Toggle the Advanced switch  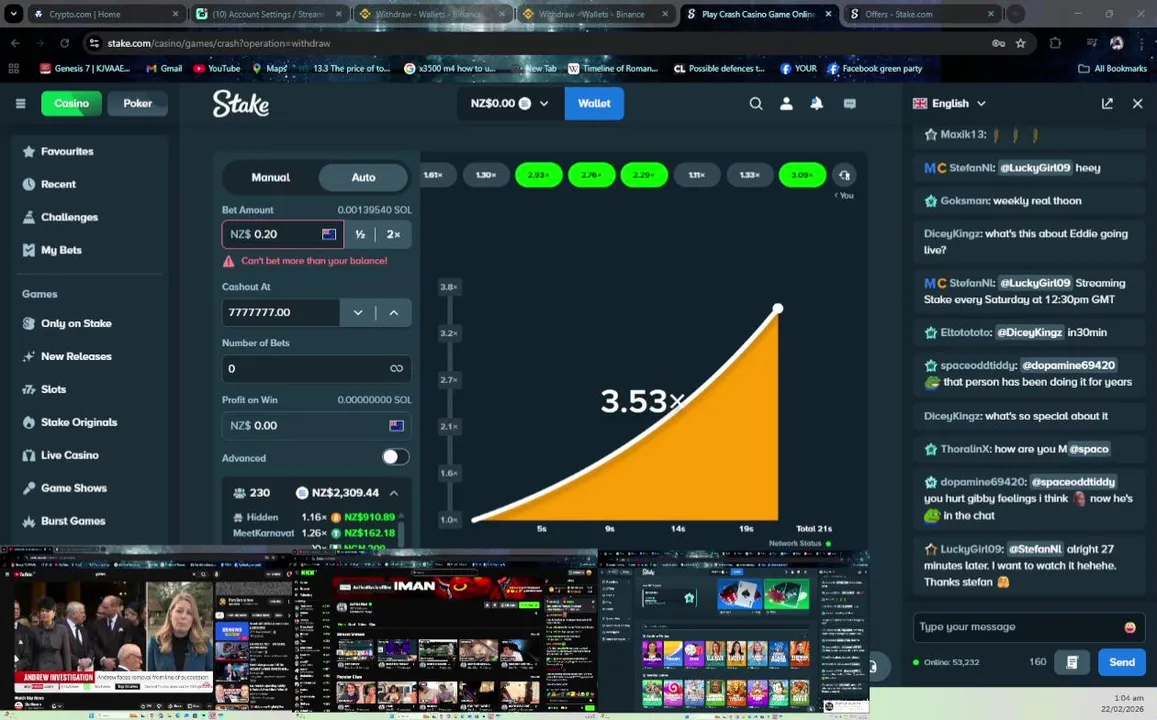[x=395, y=457]
